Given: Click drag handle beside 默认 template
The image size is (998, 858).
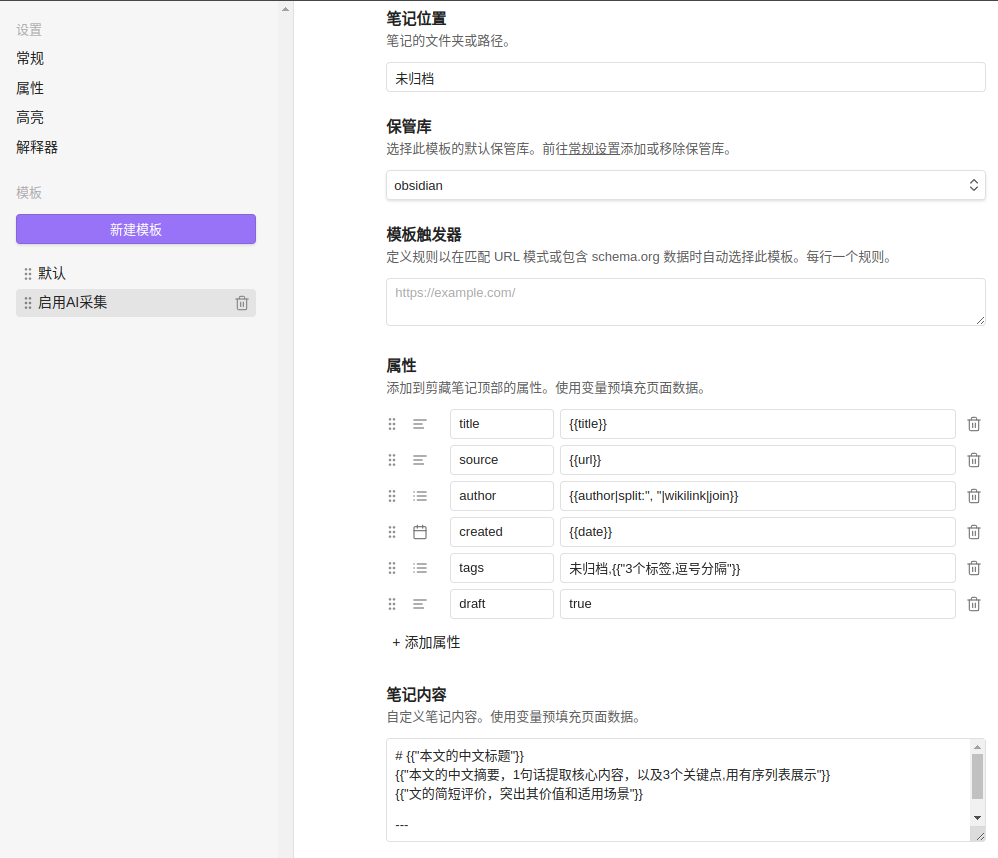Looking at the screenshot, I should [x=28, y=274].
